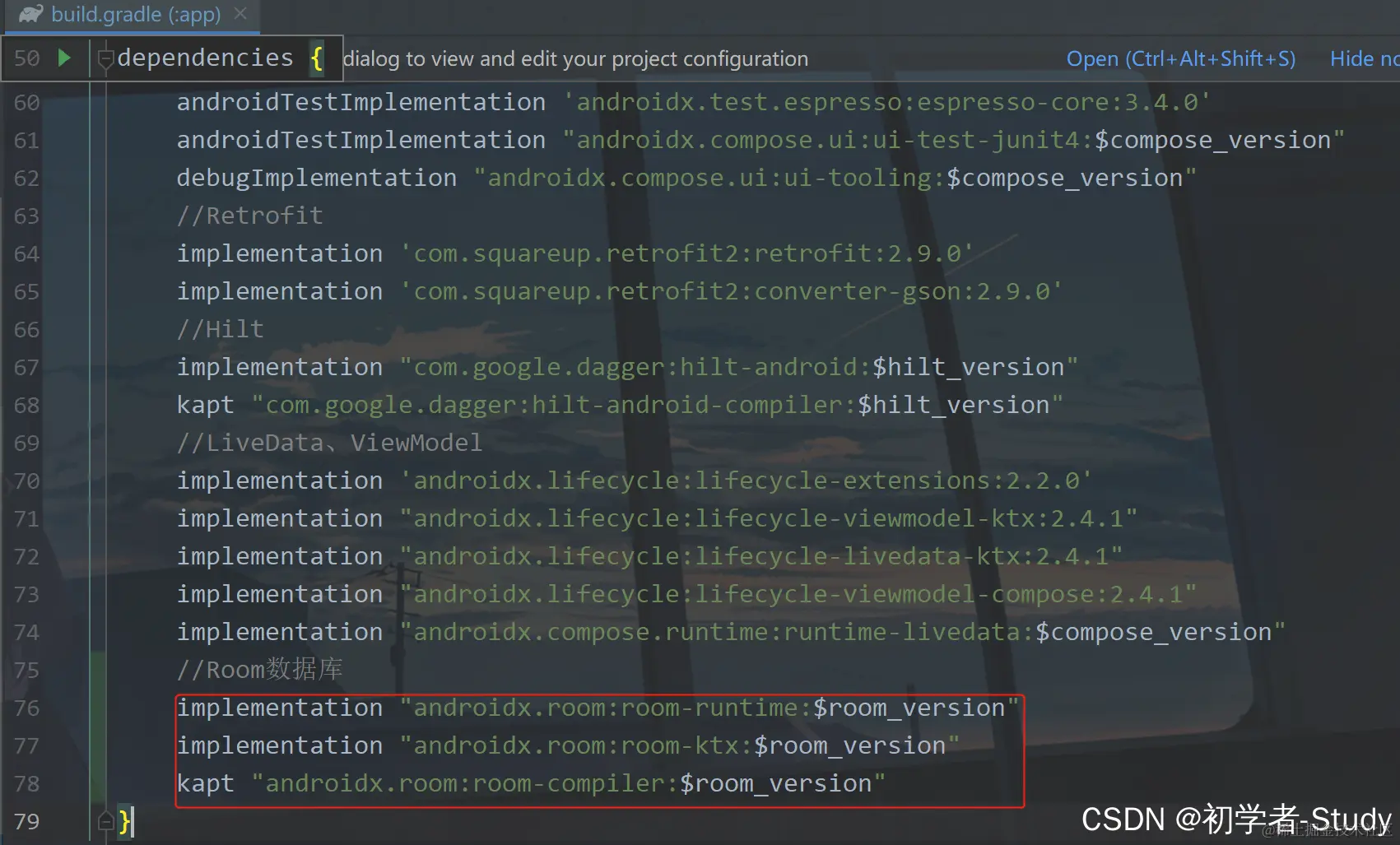Image resolution: width=1400 pixels, height=845 pixels.
Task: Click the //Hilt comment
Action: click(221, 329)
